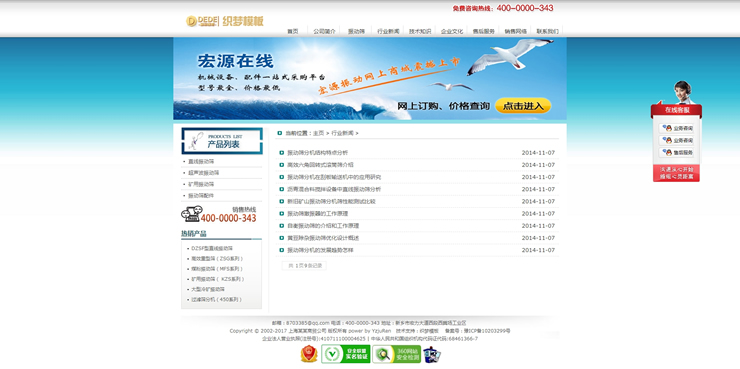The width and height of the screenshot is (740, 369).
Task: Click the sales hotline computer icon
Action: point(190,214)
